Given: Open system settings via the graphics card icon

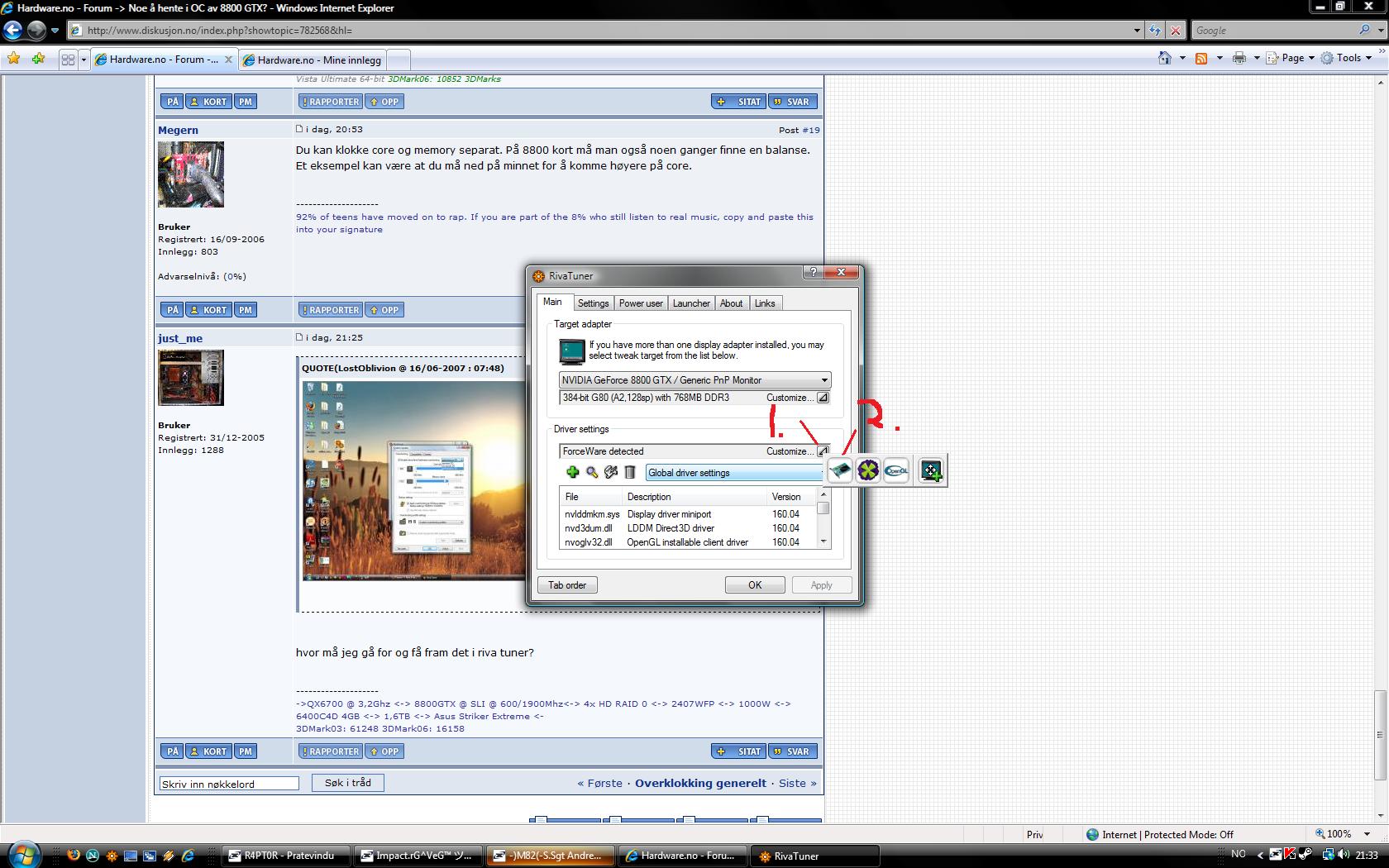Looking at the screenshot, I should click(x=840, y=470).
